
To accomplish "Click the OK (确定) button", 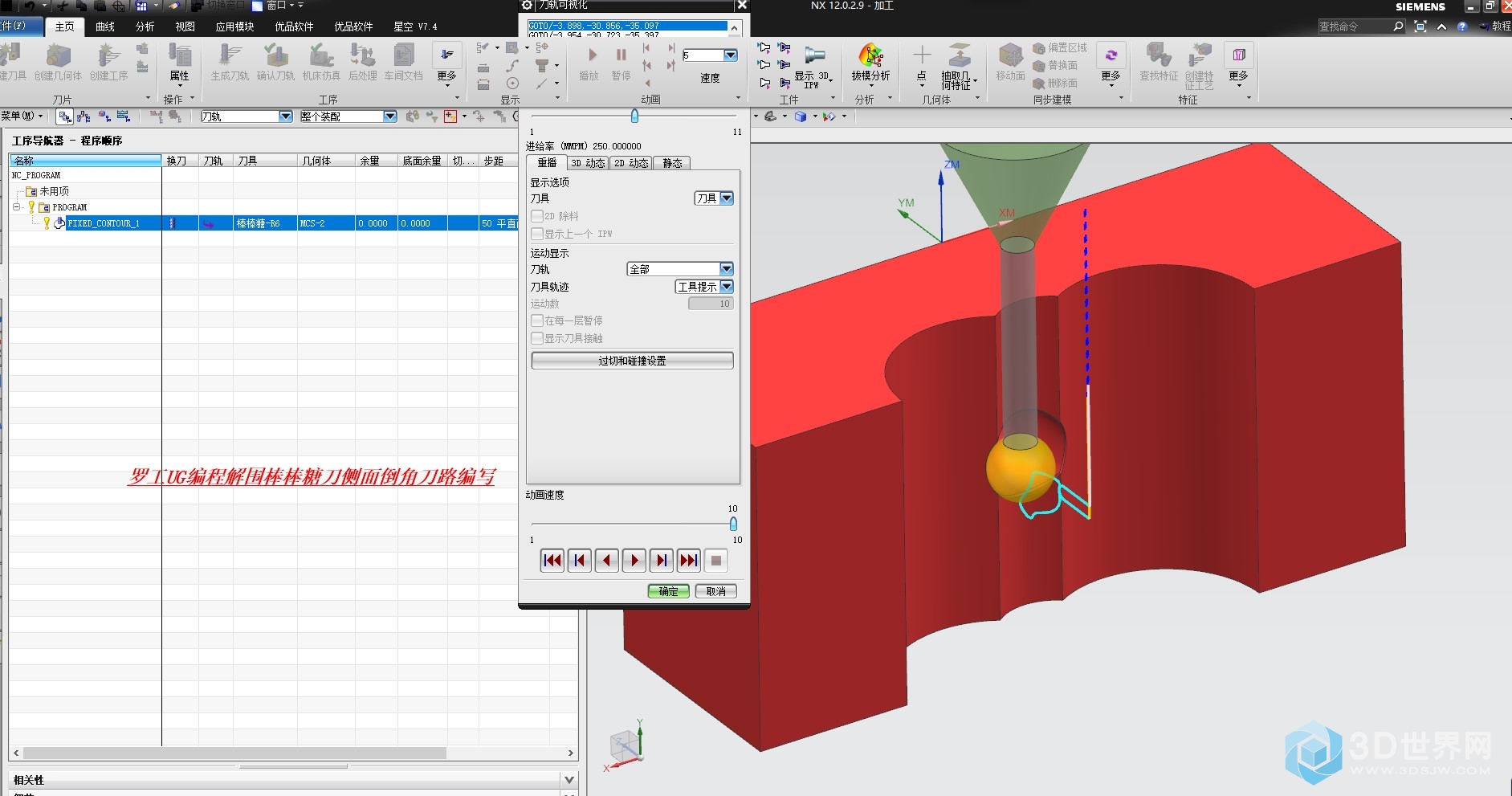I will click(x=669, y=591).
